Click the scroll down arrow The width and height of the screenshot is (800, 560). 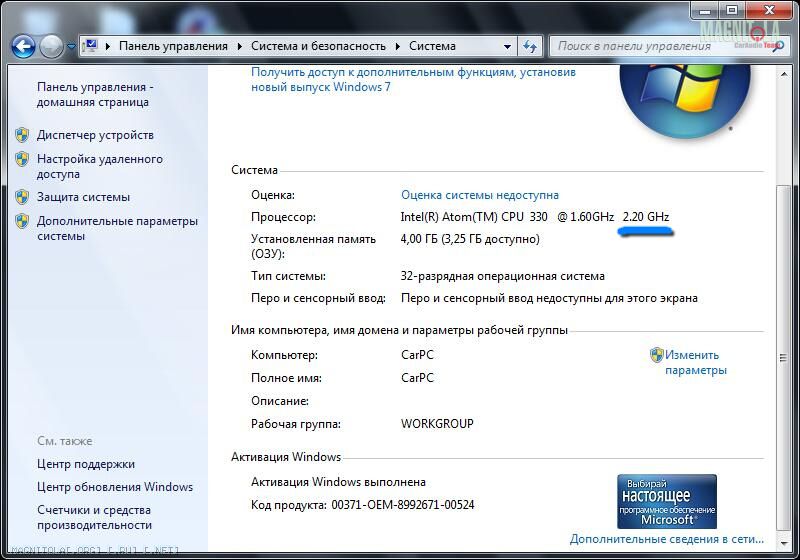[x=783, y=544]
